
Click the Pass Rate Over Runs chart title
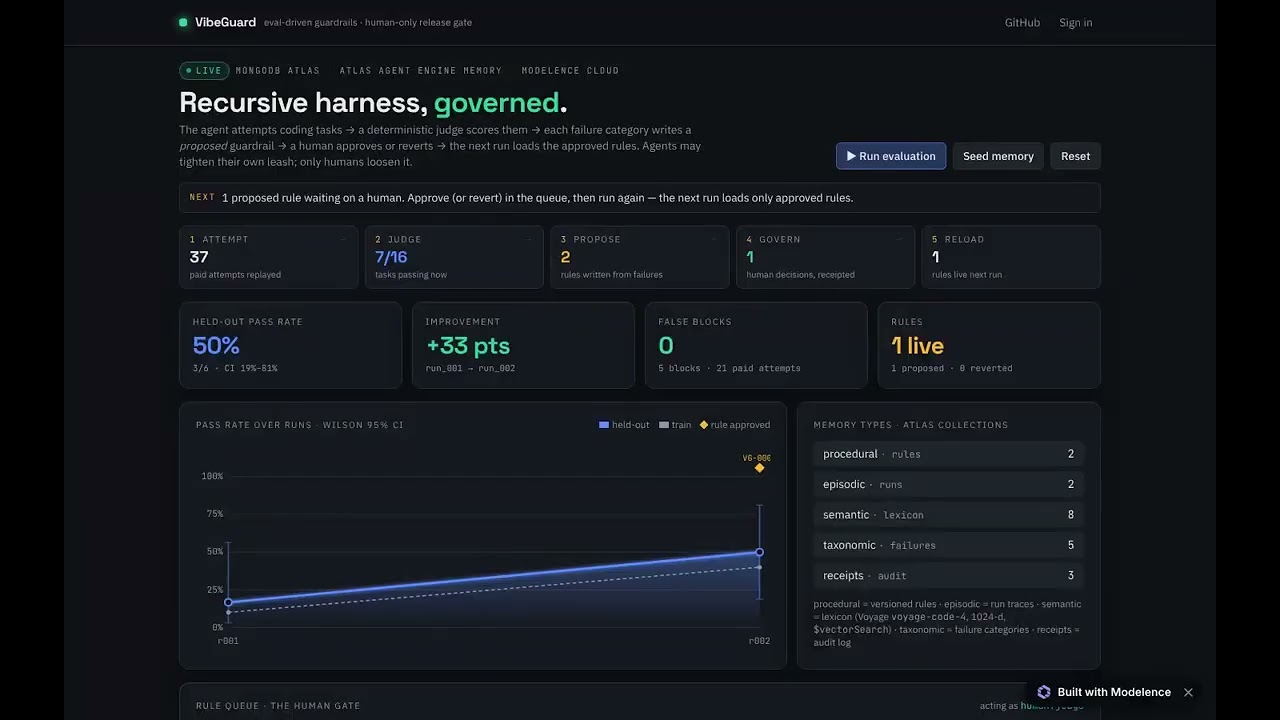pyautogui.click(x=300, y=425)
